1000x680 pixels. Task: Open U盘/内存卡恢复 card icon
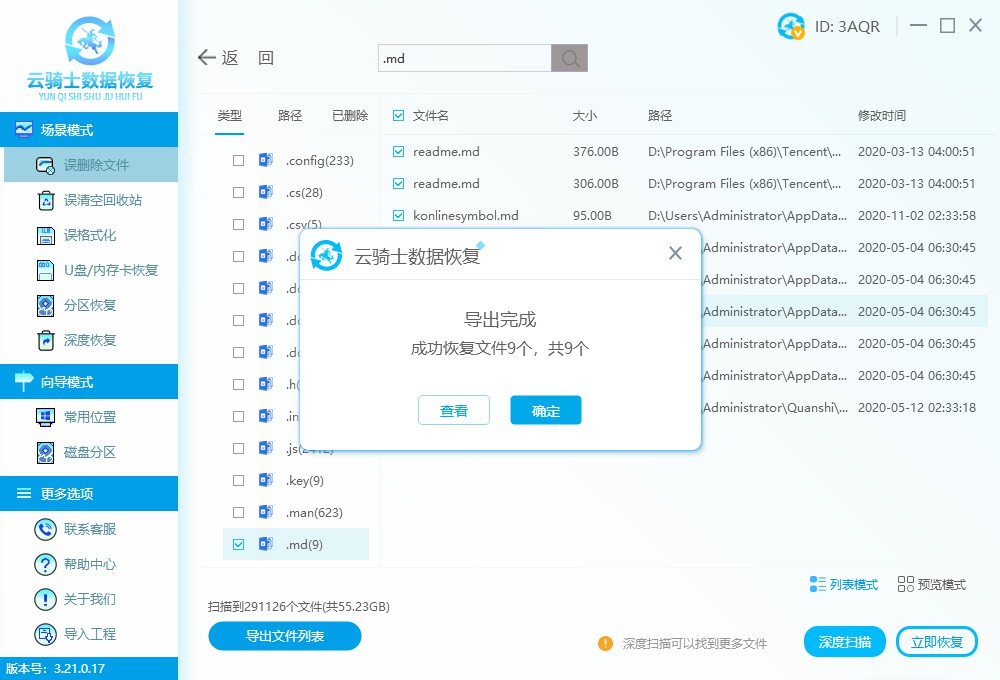(45, 270)
